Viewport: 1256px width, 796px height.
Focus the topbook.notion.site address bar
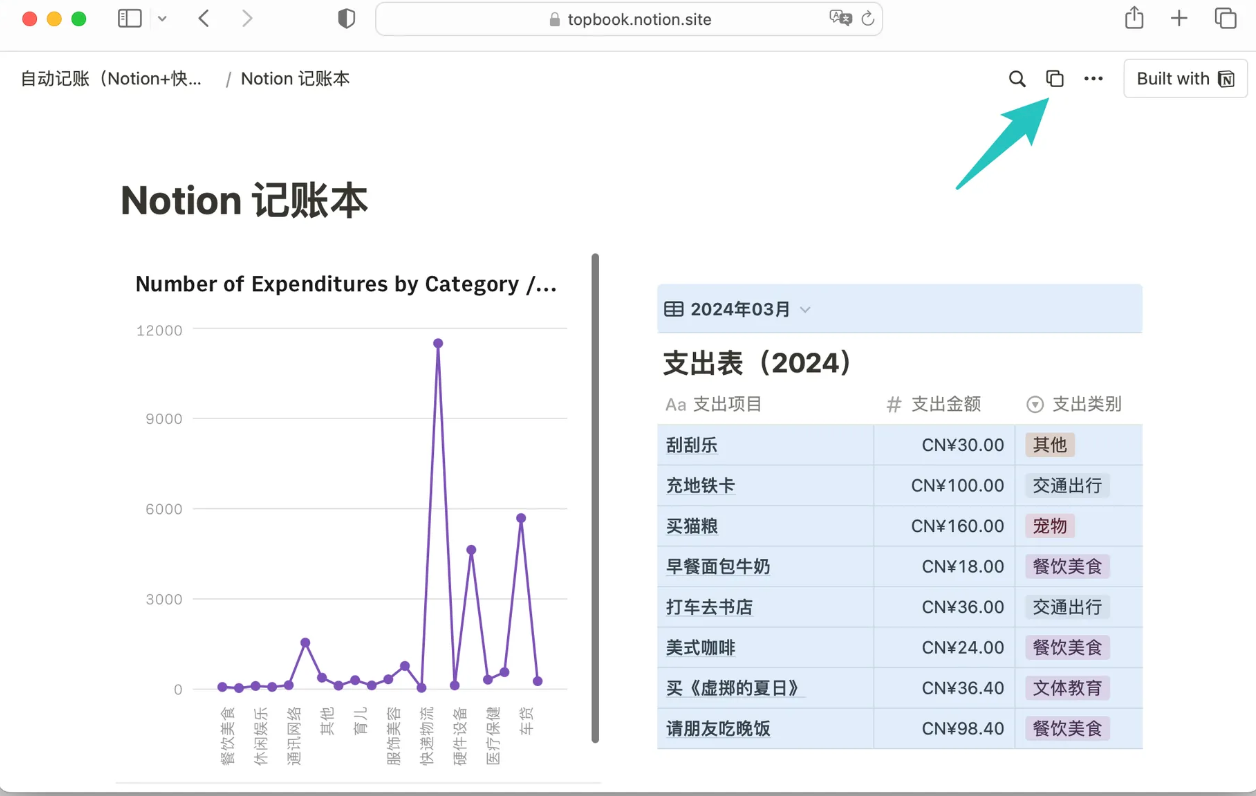click(x=629, y=19)
